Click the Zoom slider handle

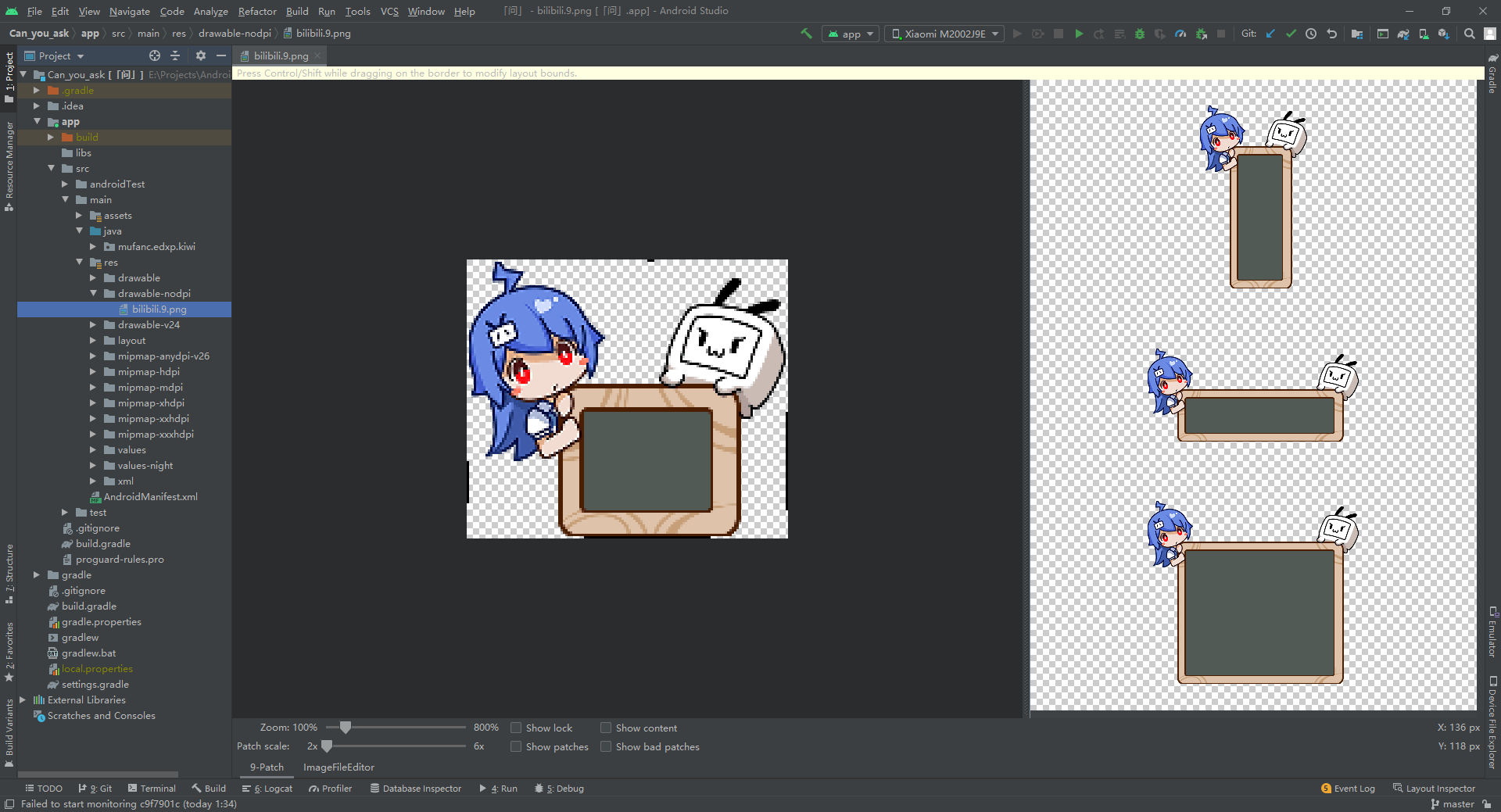pos(345,727)
